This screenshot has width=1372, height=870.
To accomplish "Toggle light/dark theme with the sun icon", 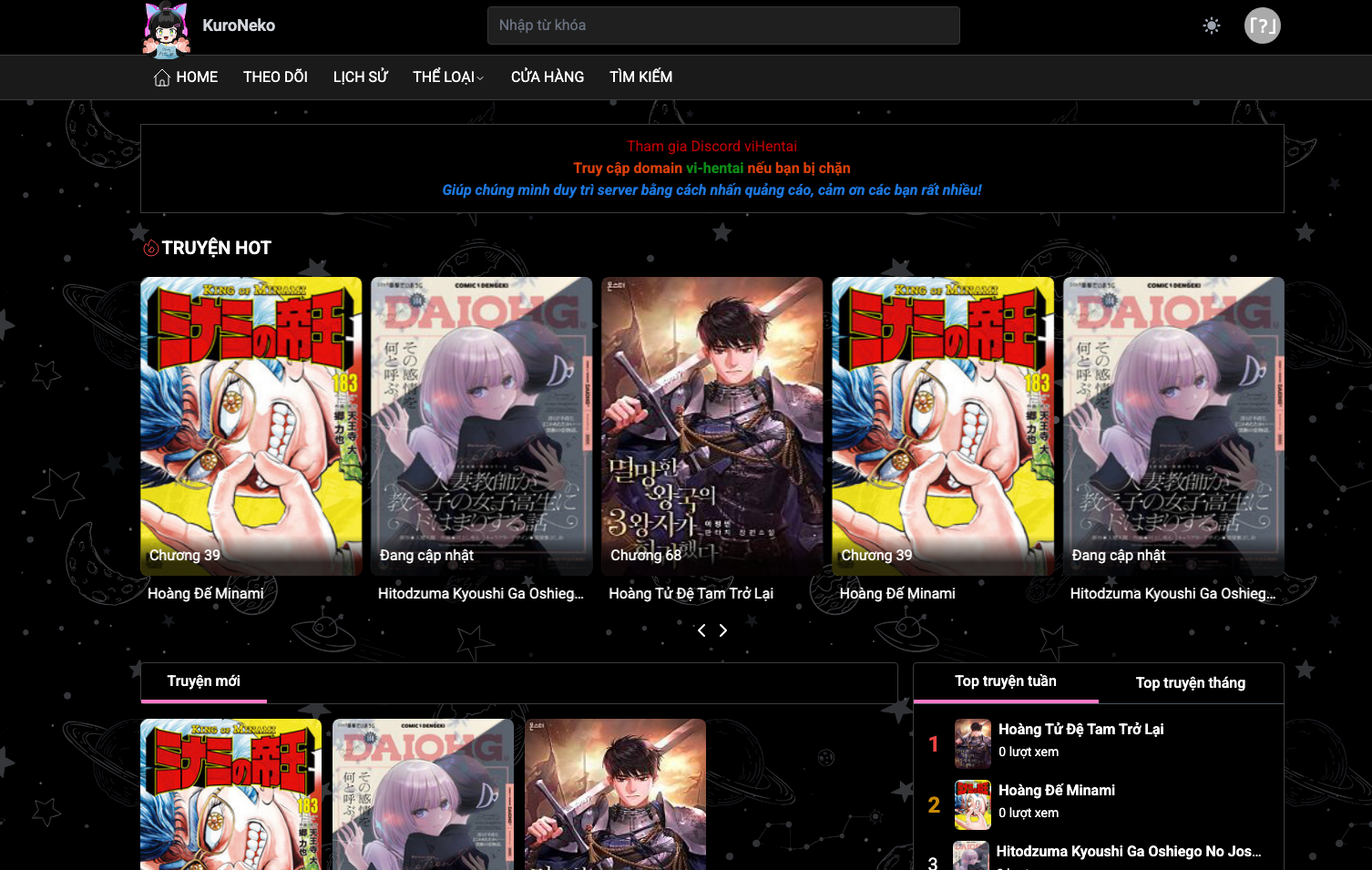I will coord(1212,26).
